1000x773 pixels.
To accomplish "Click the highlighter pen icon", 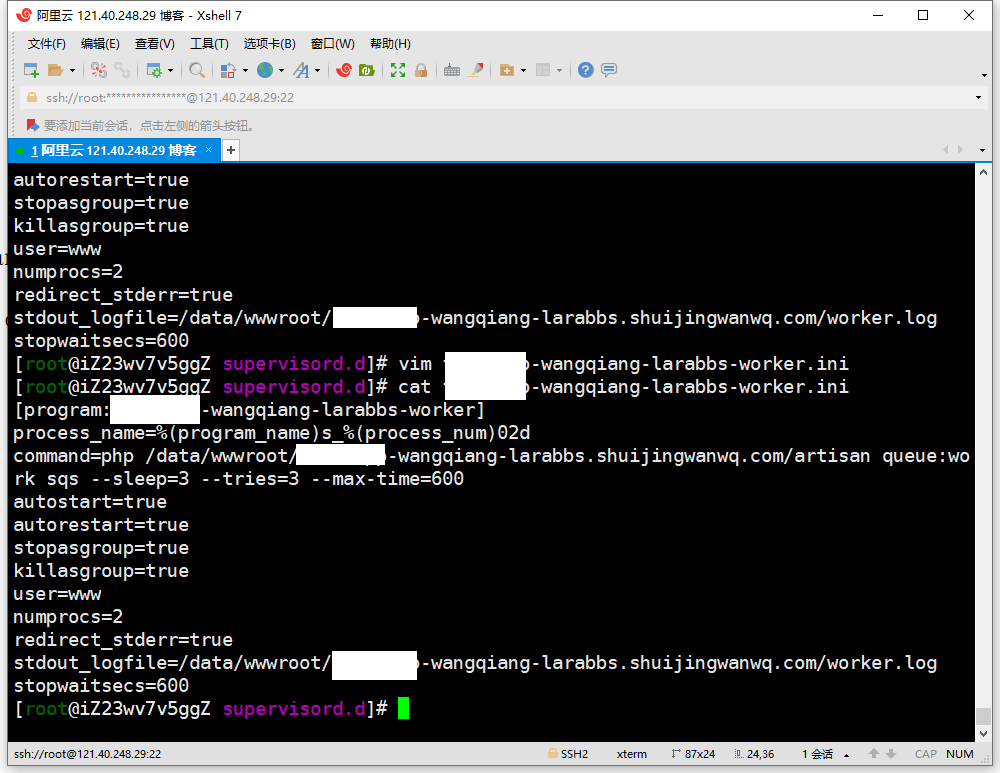I will pos(476,70).
